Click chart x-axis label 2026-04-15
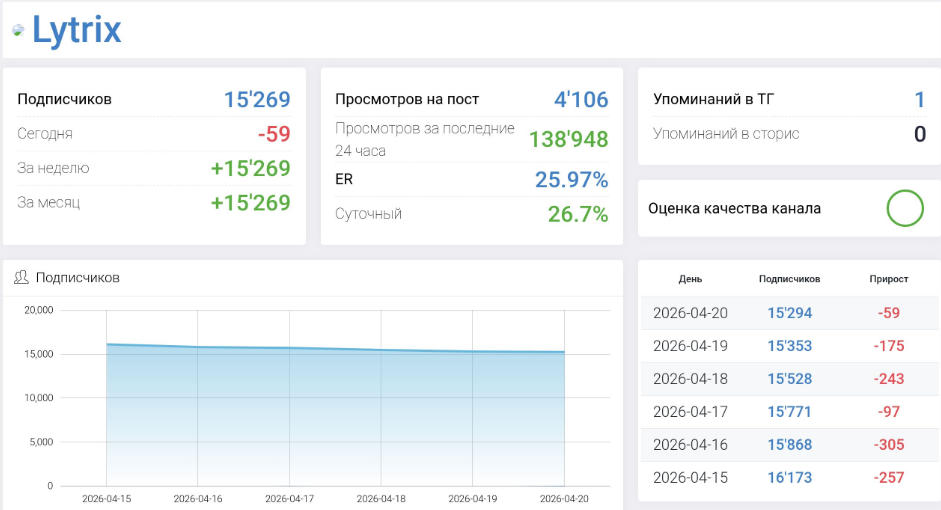 tap(106, 499)
